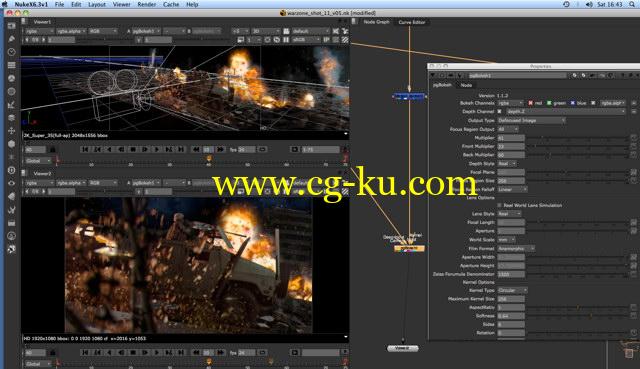Open the Time nodes clock icon
The height and width of the screenshot is (369, 640).
click(11, 52)
